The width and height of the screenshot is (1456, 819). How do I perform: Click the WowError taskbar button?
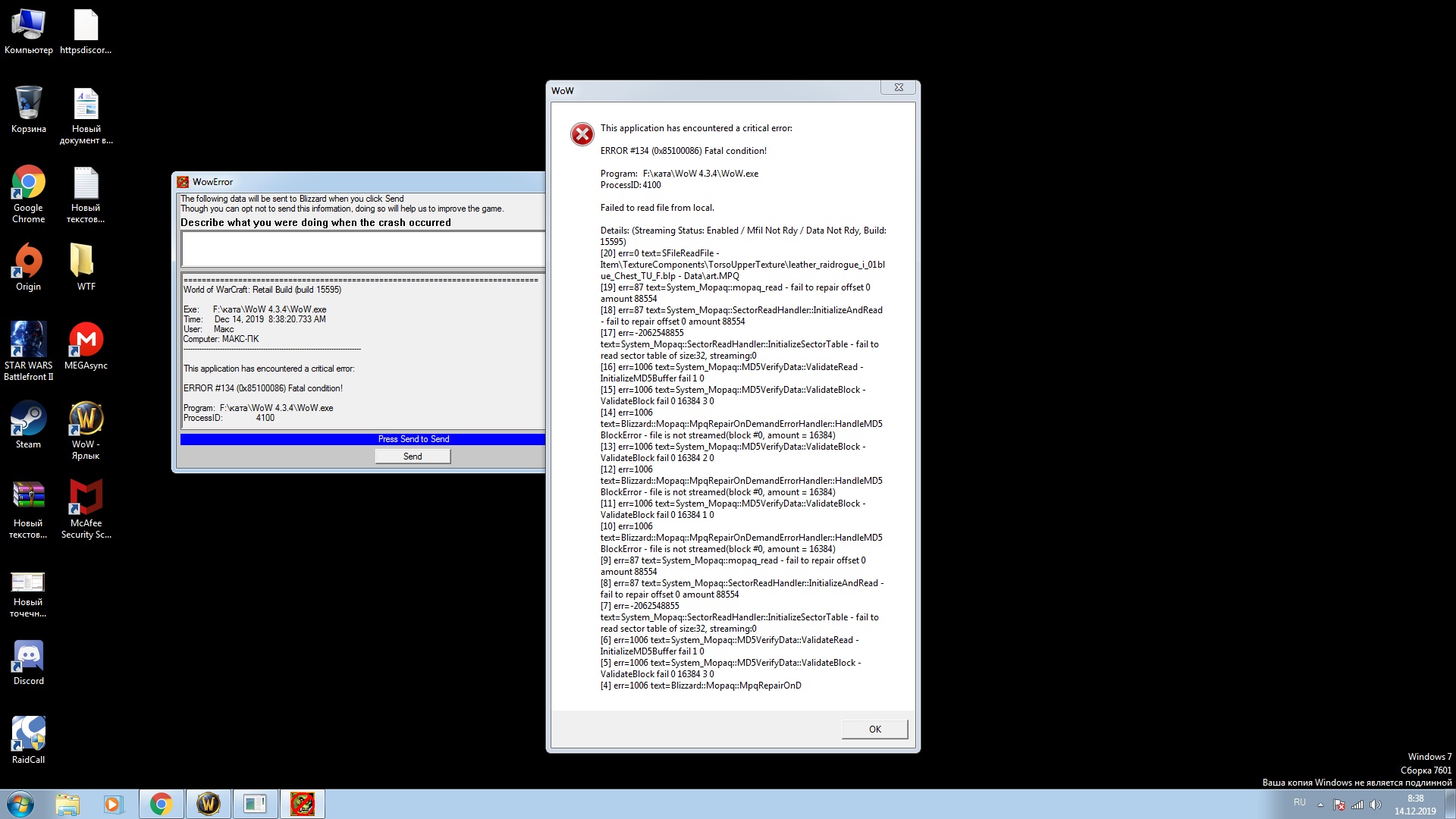[302, 804]
